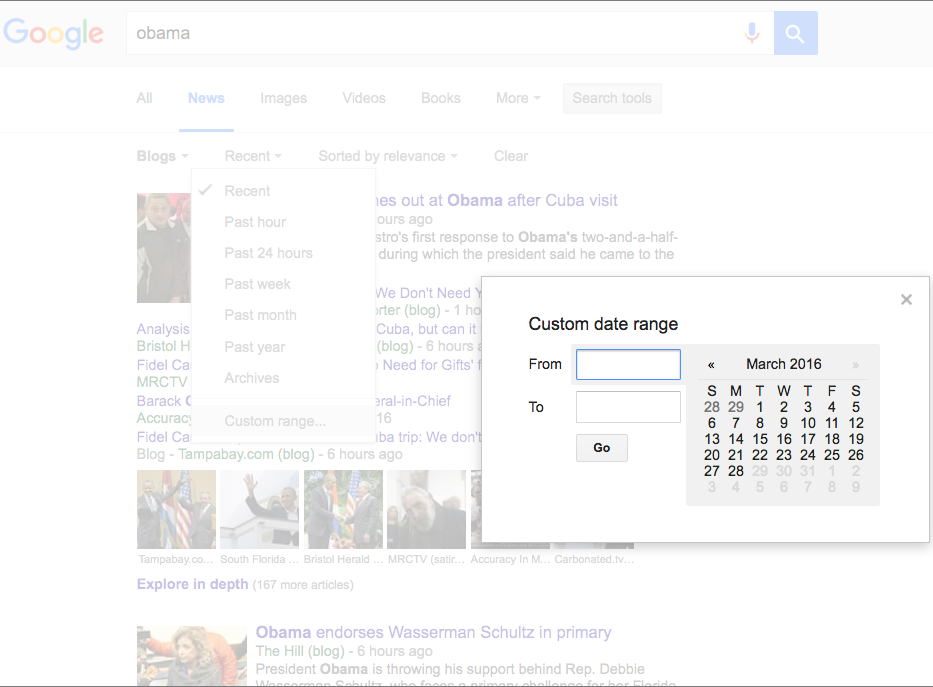Screen dimensions: 933x687
Task: Choose Past 24 hours from the menu
Action: pyautogui.click(x=284, y=253)
